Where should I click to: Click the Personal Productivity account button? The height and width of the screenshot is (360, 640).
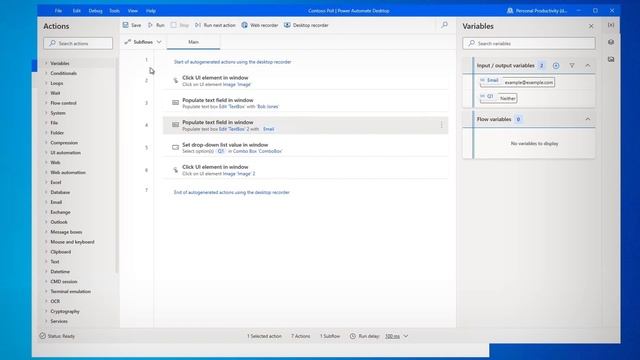click(x=537, y=11)
